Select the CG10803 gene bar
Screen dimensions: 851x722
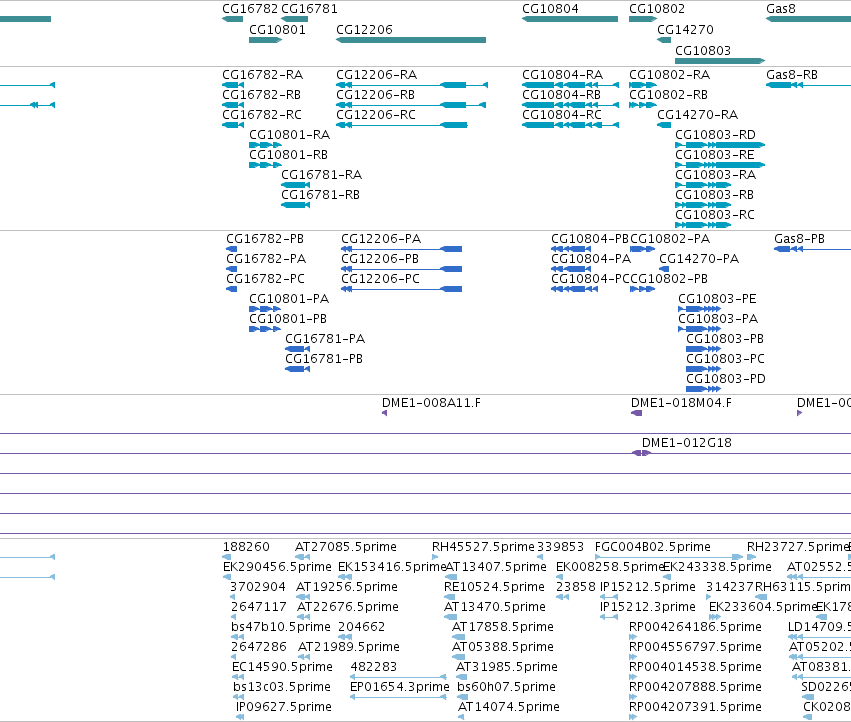tap(720, 61)
